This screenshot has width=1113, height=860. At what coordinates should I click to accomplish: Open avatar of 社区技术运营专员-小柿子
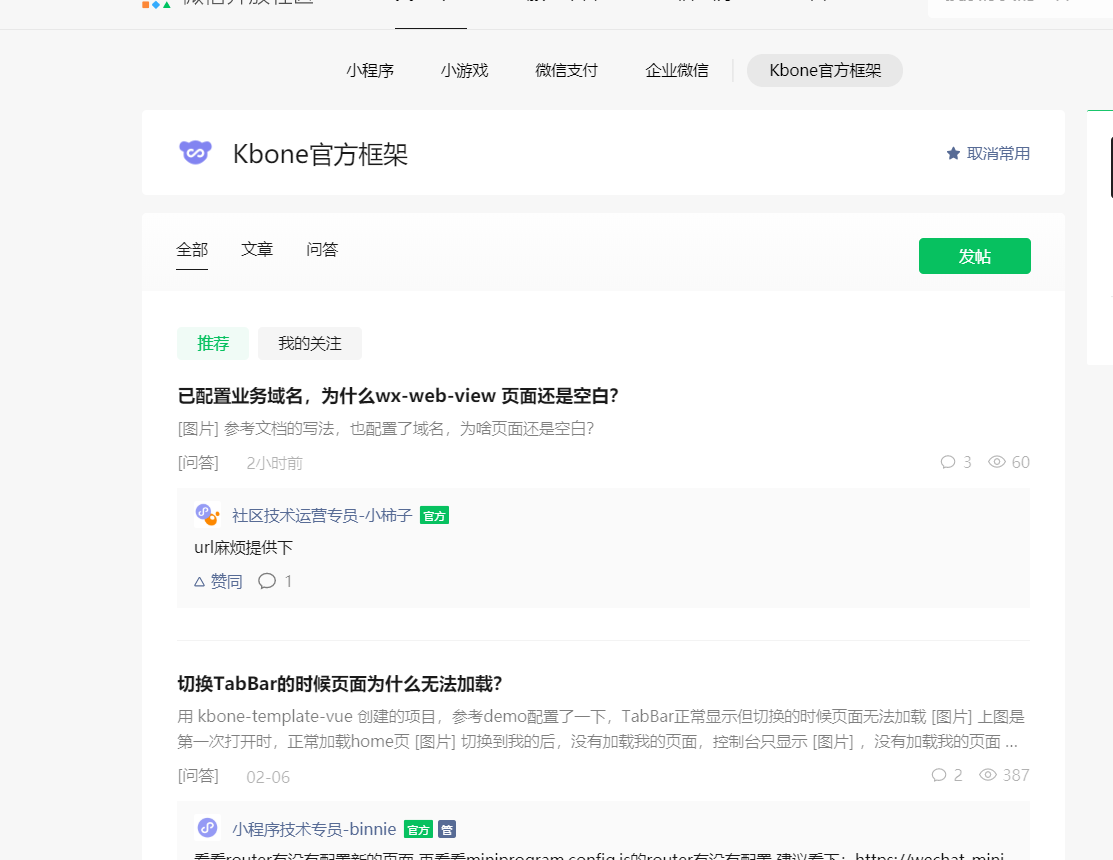pyautogui.click(x=207, y=514)
